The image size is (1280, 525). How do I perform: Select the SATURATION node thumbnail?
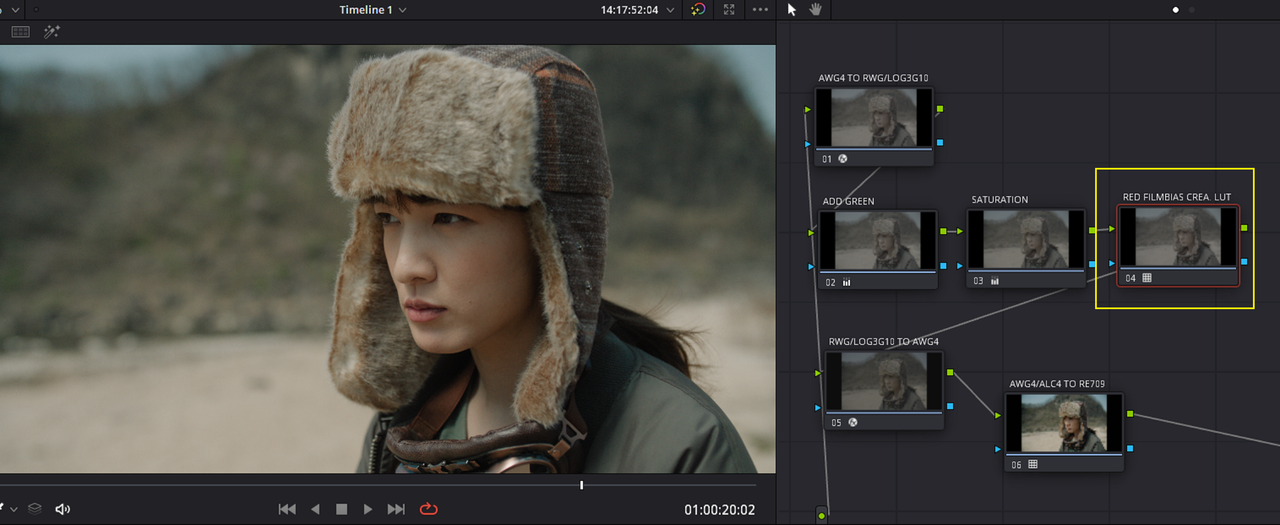tap(1027, 240)
